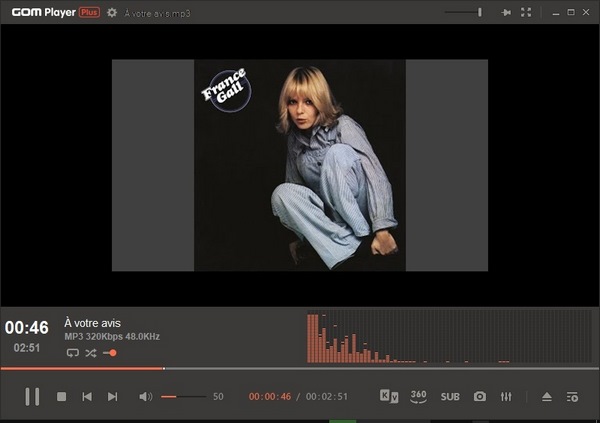Click the France Gall album artwork
Viewport: 600px width, 423px height.
click(300, 165)
